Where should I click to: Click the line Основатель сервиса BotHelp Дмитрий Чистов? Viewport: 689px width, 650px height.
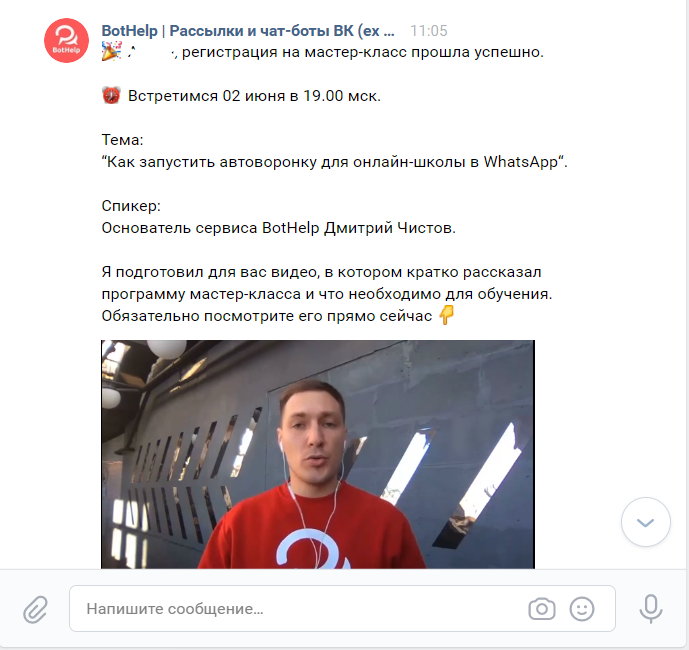[279, 228]
